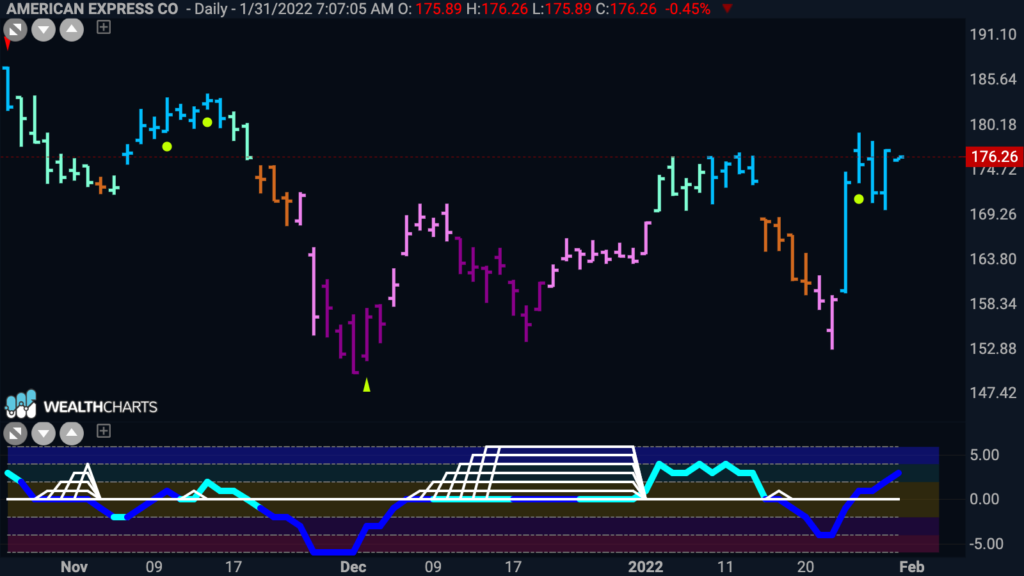1024x576 pixels.
Task: Click the open value O: 175.89
Action: (x=429, y=9)
